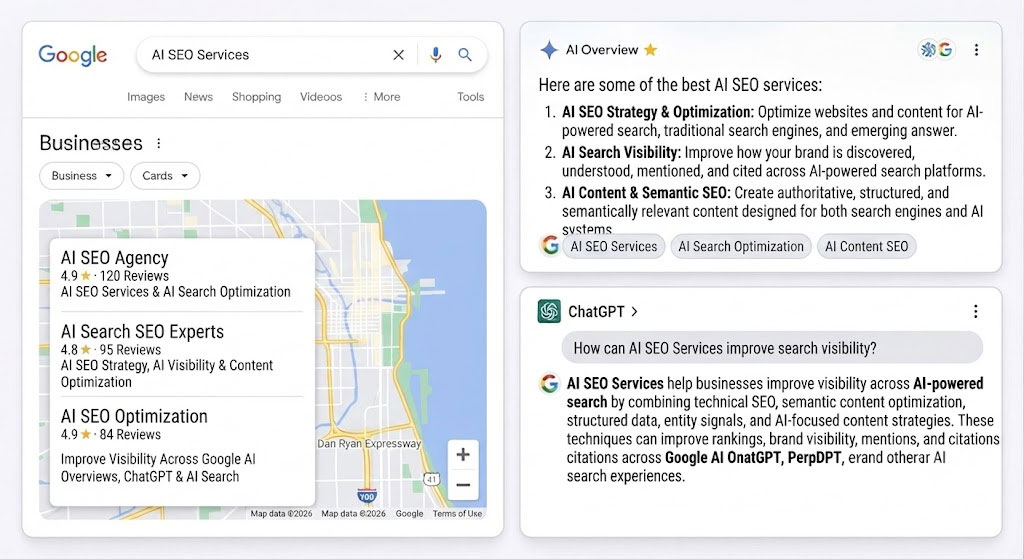Clear the search box with the X icon
This screenshot has height=559, width=1024.
click(x=398, y=55)
